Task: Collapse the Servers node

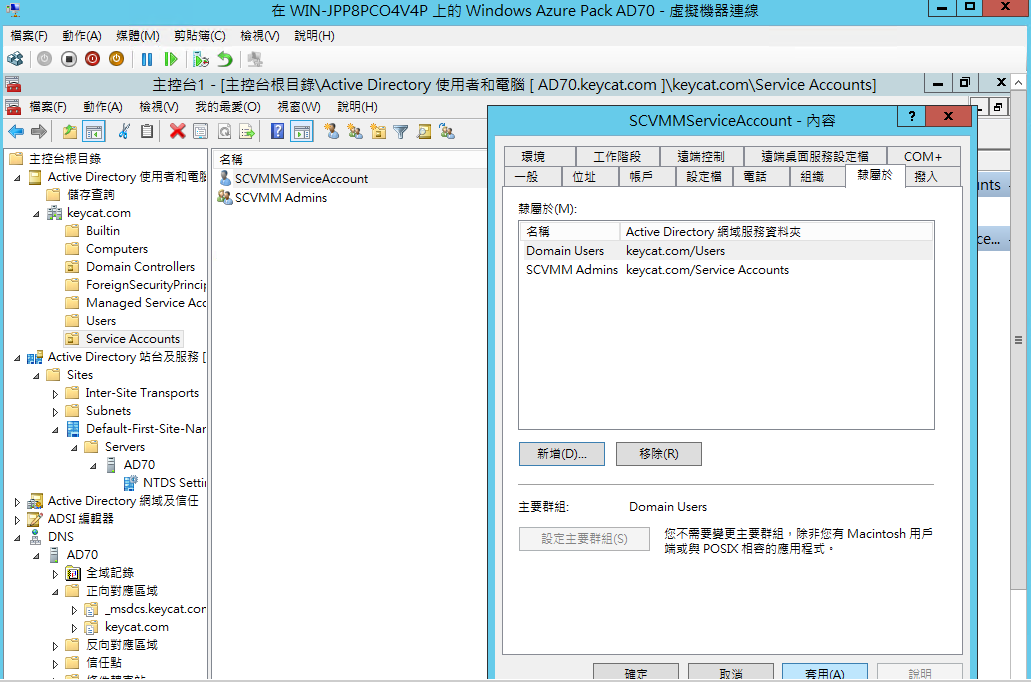Action: [x=74, y=448]
